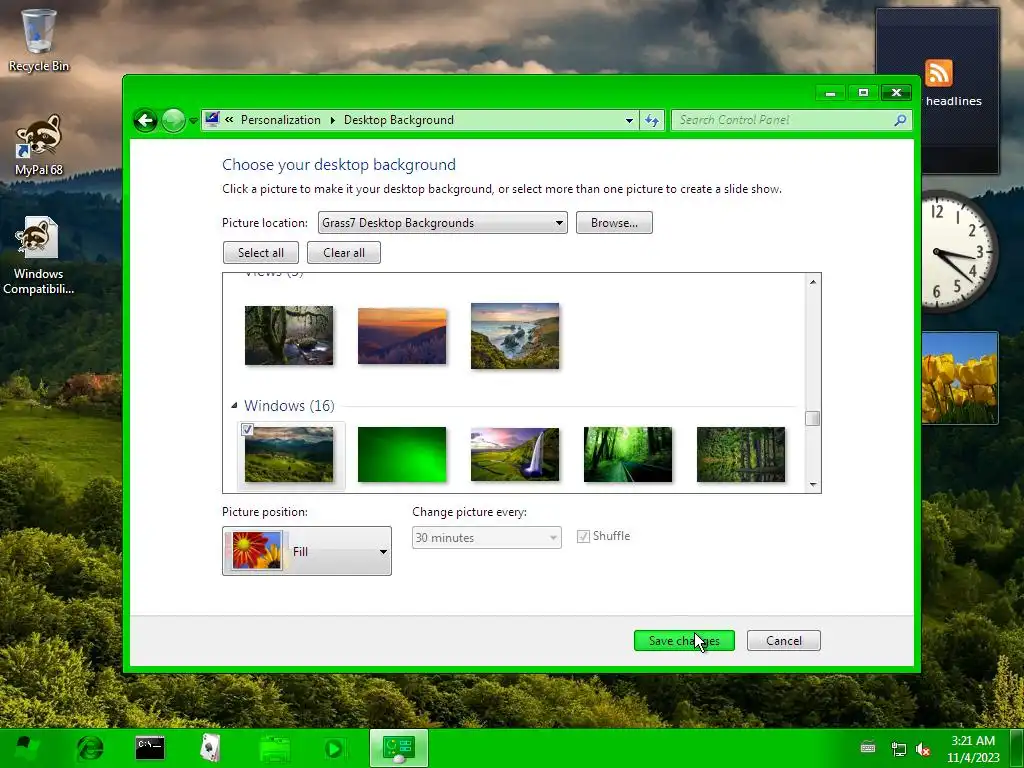Viewport: 1024px width, 768px height.
Task: Uncheck the green hills wallpaper checkbox
Action: click(x=247, y=429)
